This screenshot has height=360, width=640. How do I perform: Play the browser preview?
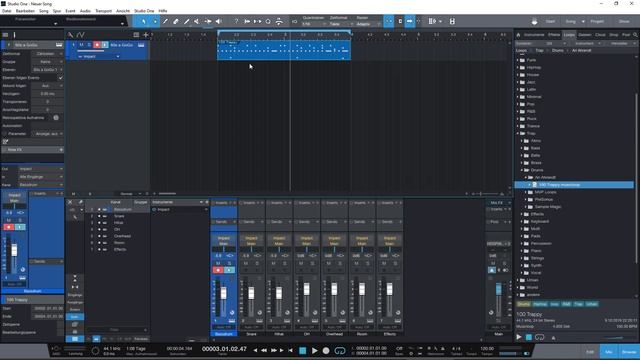click(519, 337)
